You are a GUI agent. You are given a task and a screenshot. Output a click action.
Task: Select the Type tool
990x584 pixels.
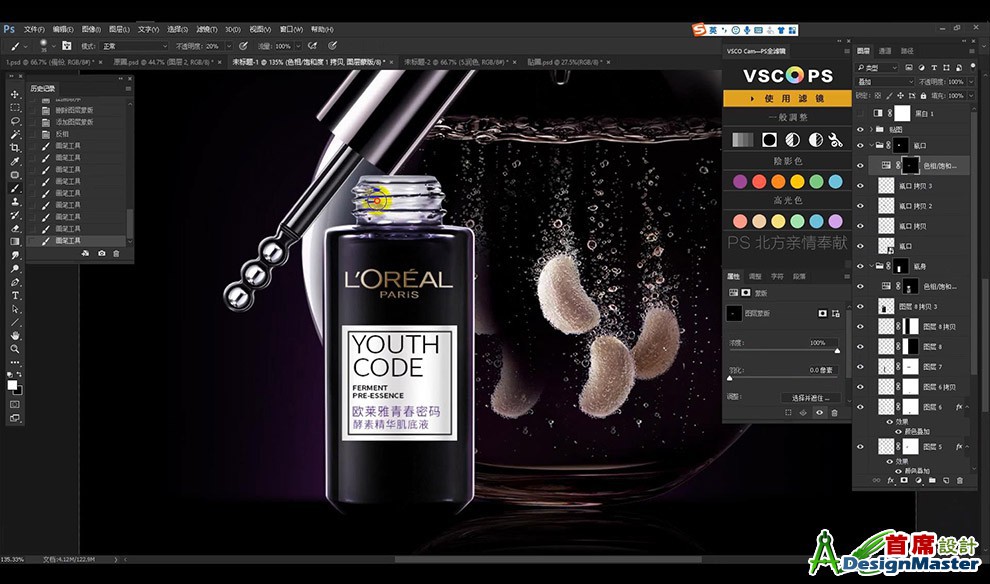15,295
